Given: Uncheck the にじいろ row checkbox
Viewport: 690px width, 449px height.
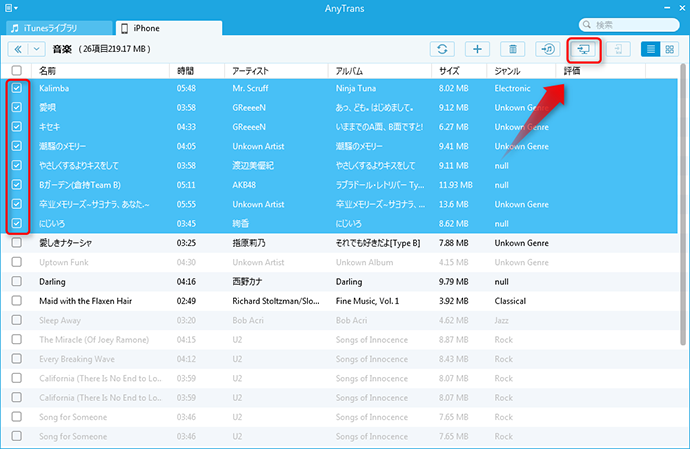Looking at the screenshot, I should pyautogui.click(x=16, y=224).
